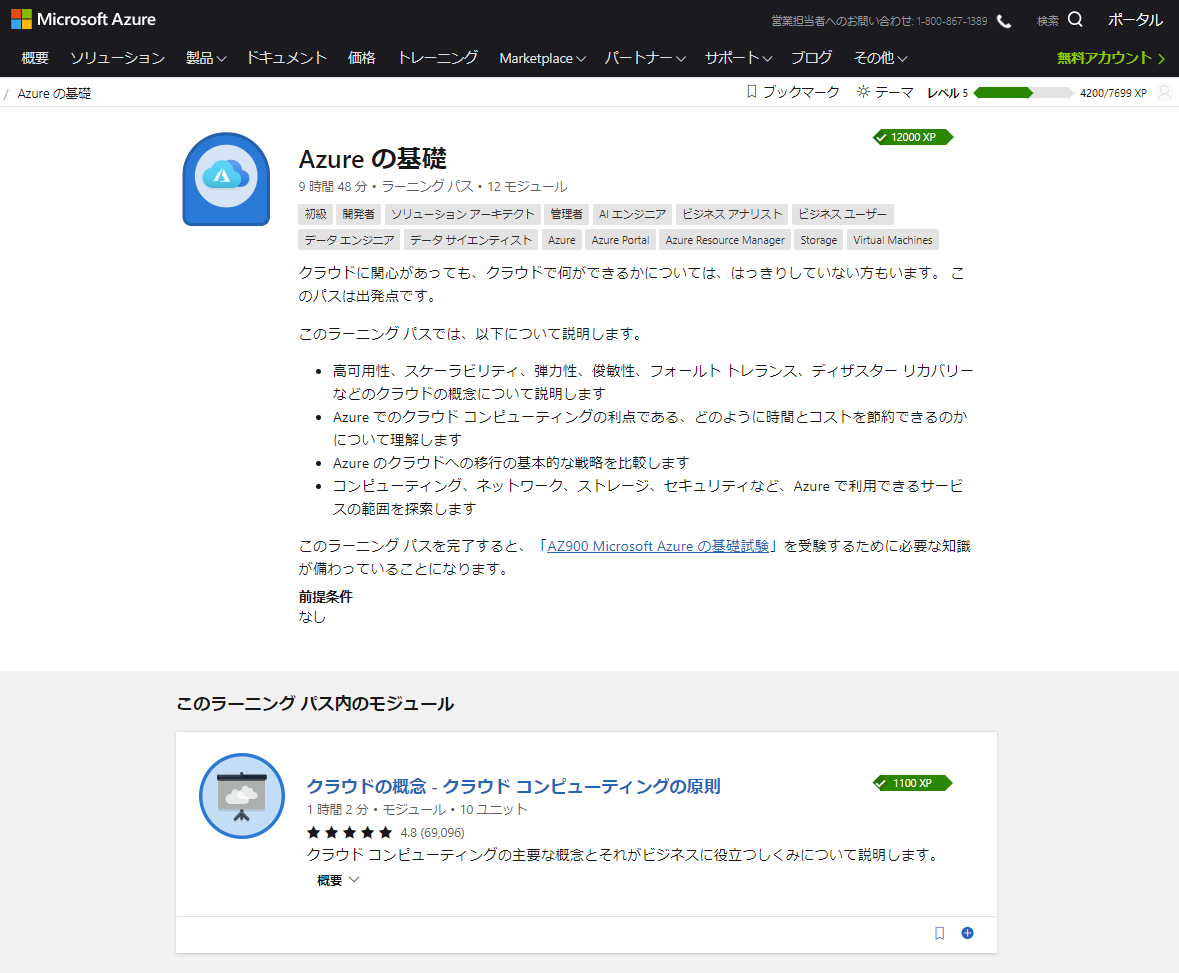
Task: Open the ポータル link
Action: click(1135, 20)
